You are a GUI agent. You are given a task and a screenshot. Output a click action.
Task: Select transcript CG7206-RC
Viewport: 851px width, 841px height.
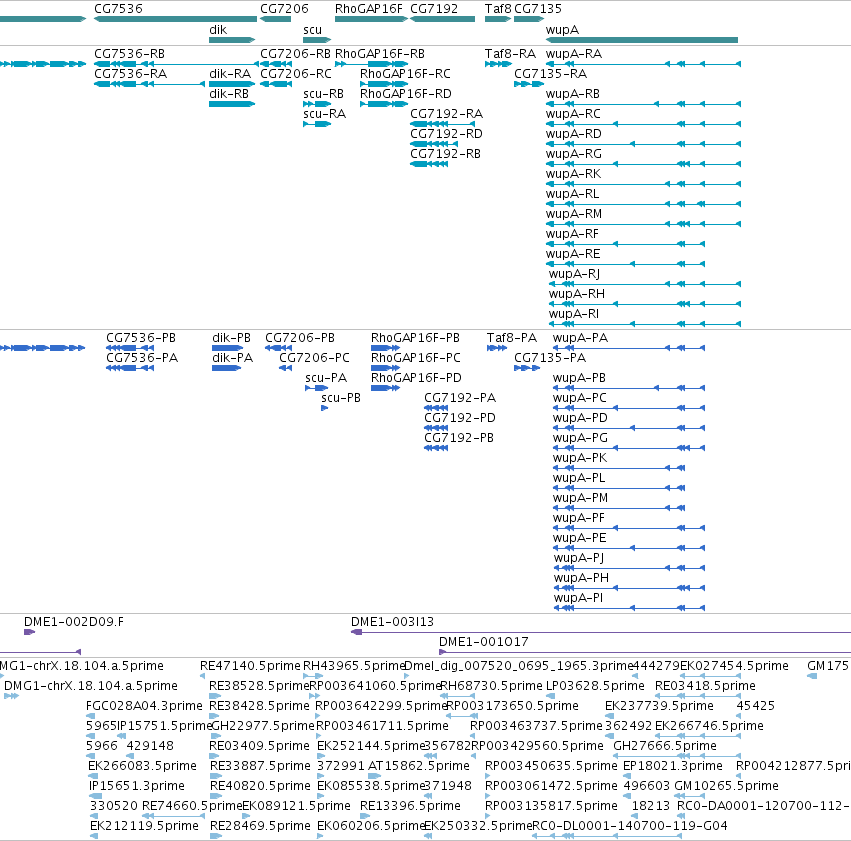[295, 74]
